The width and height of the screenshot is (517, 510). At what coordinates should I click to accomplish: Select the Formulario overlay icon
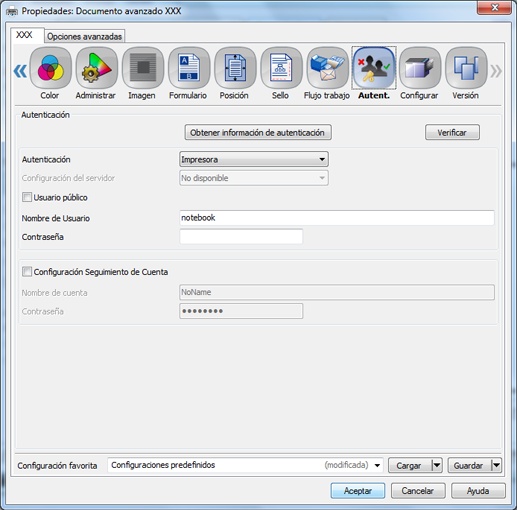(189, 69)
